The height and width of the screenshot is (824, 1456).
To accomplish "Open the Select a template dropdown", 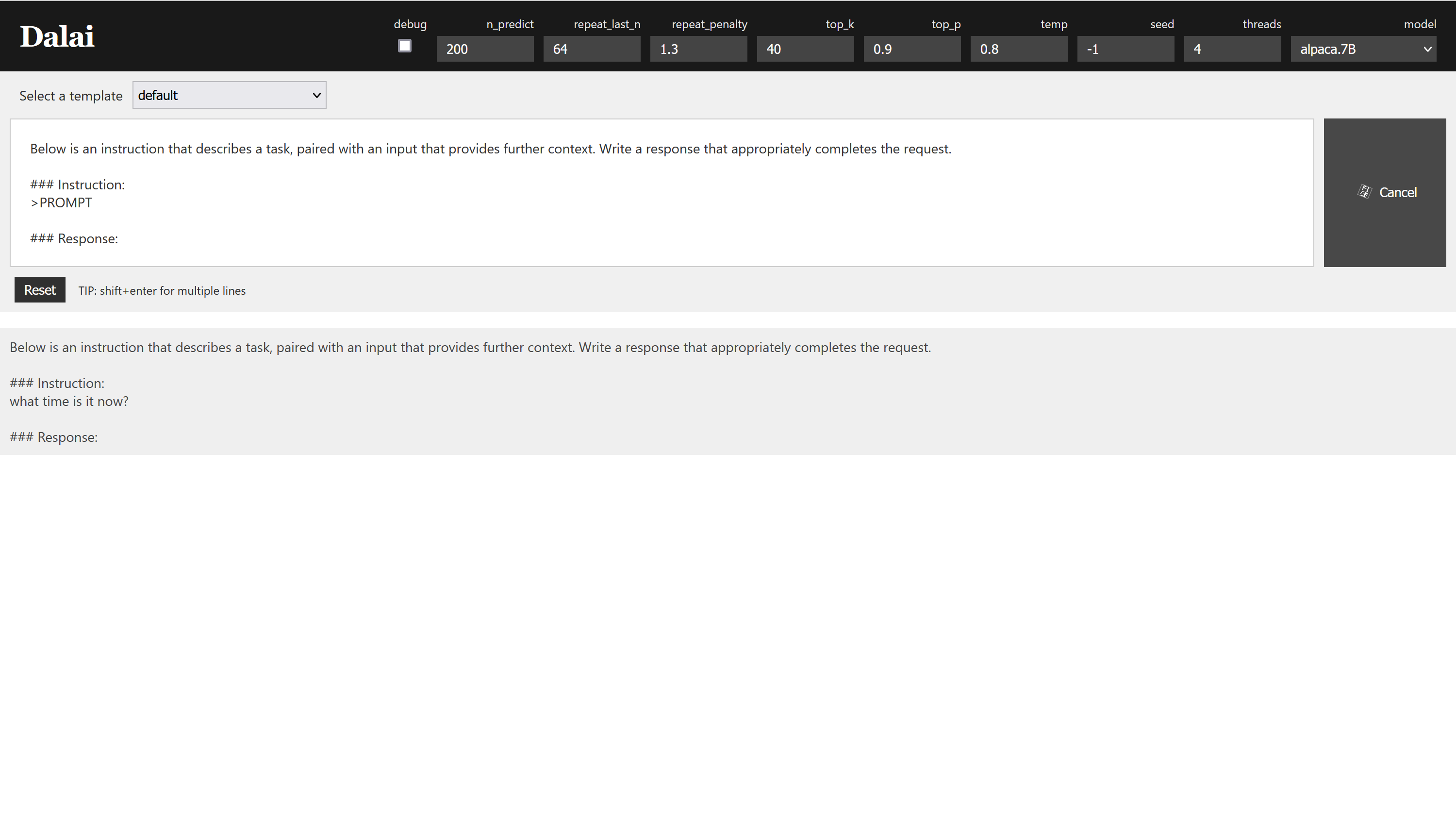I will [x=229, y=95].
